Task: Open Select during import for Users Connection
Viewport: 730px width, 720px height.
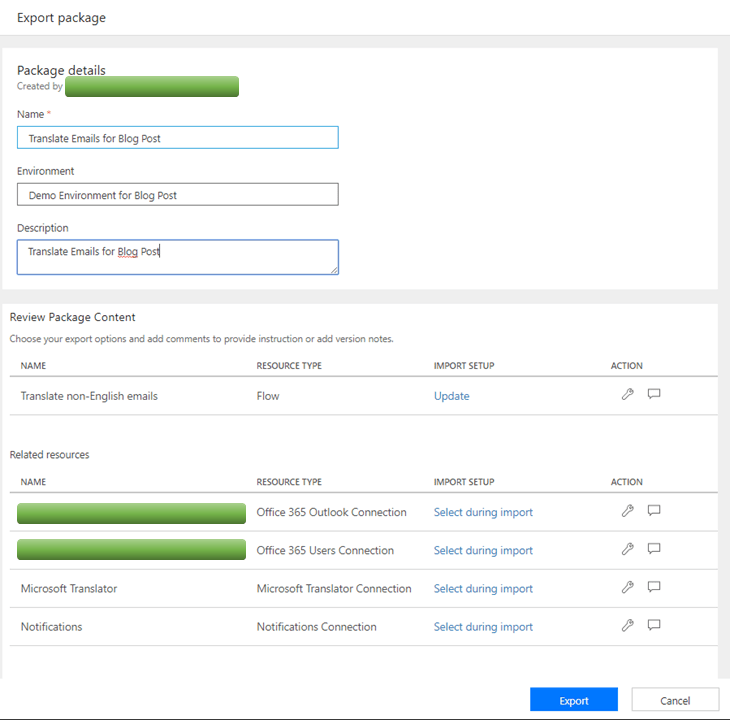Action: [483, 550]
